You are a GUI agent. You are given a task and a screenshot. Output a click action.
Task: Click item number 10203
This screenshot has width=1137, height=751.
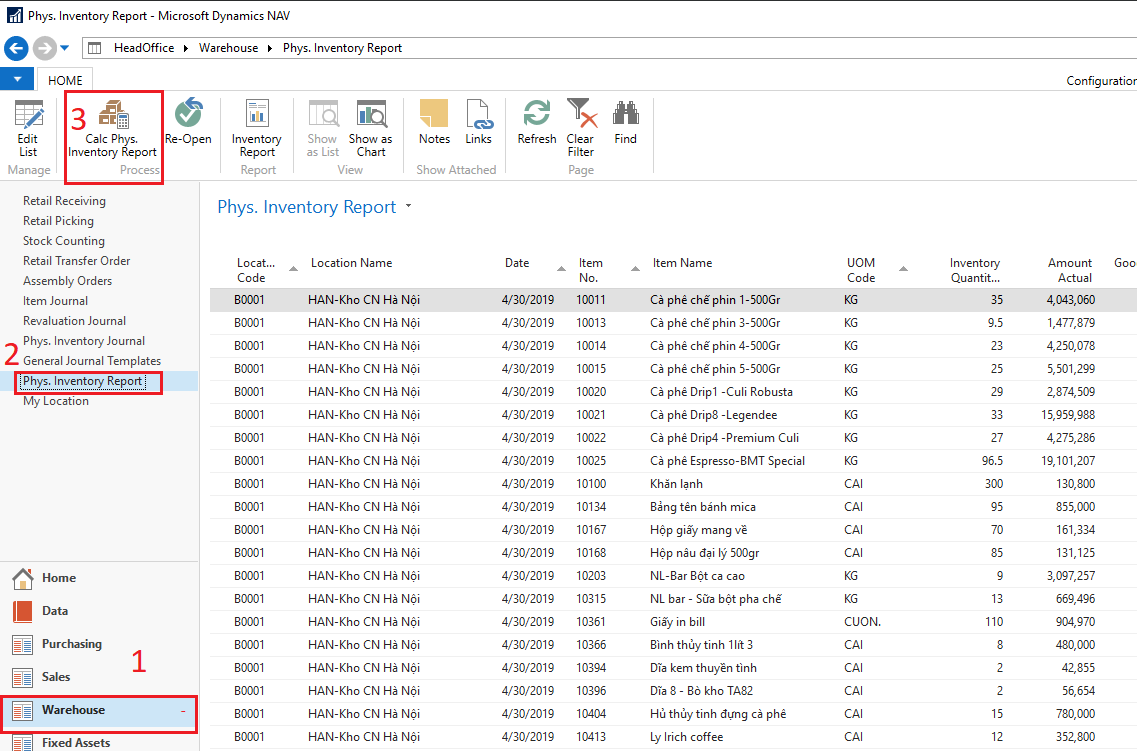pyautogui.click(x=591, y=576)
